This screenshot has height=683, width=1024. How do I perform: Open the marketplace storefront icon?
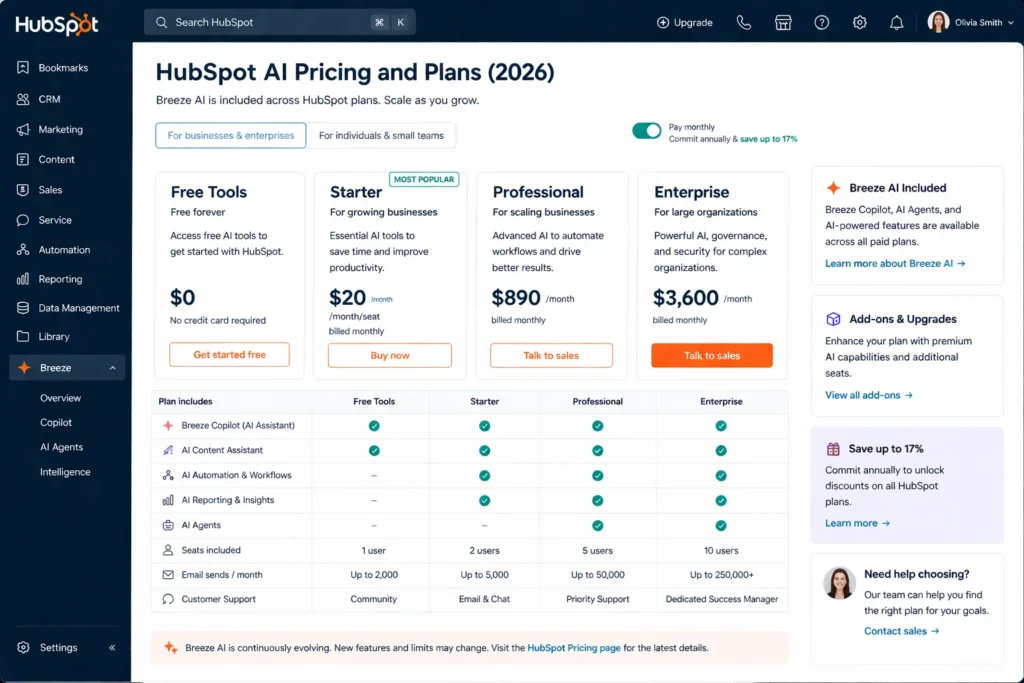783,23
